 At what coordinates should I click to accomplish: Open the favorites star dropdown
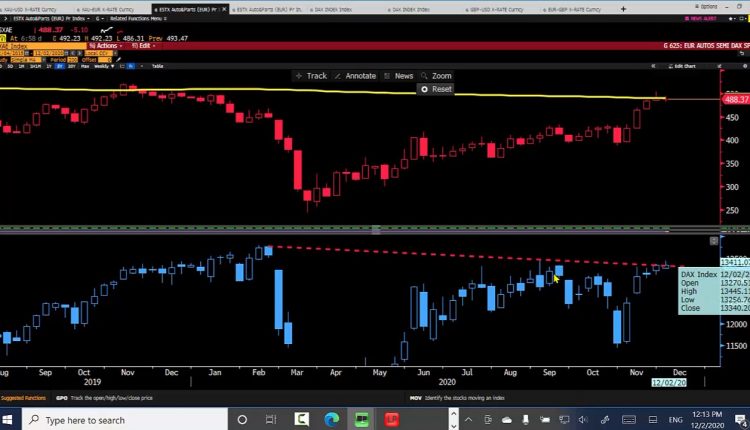pos(732,19)
